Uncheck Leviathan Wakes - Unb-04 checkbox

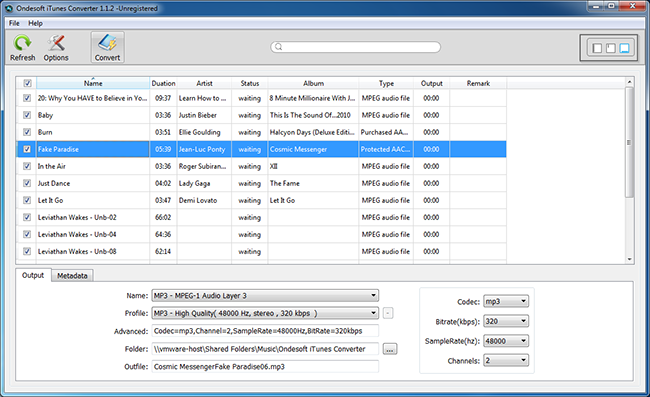(27, 234)
